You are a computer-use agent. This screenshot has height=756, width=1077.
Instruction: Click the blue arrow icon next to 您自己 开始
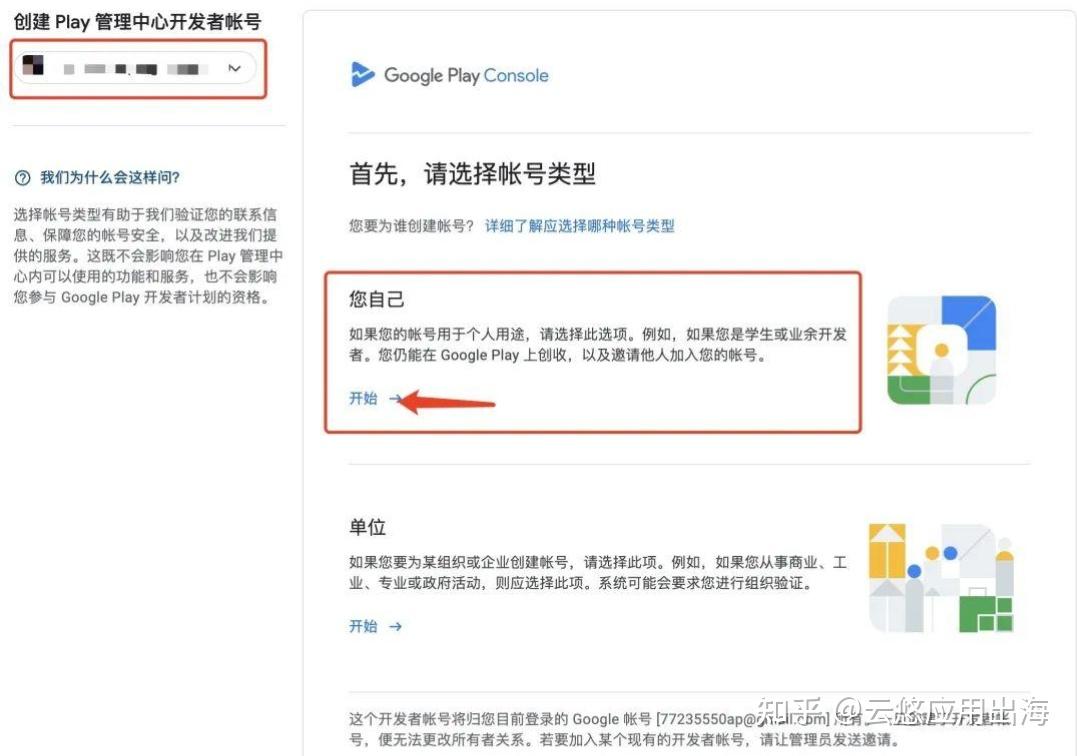394,399
